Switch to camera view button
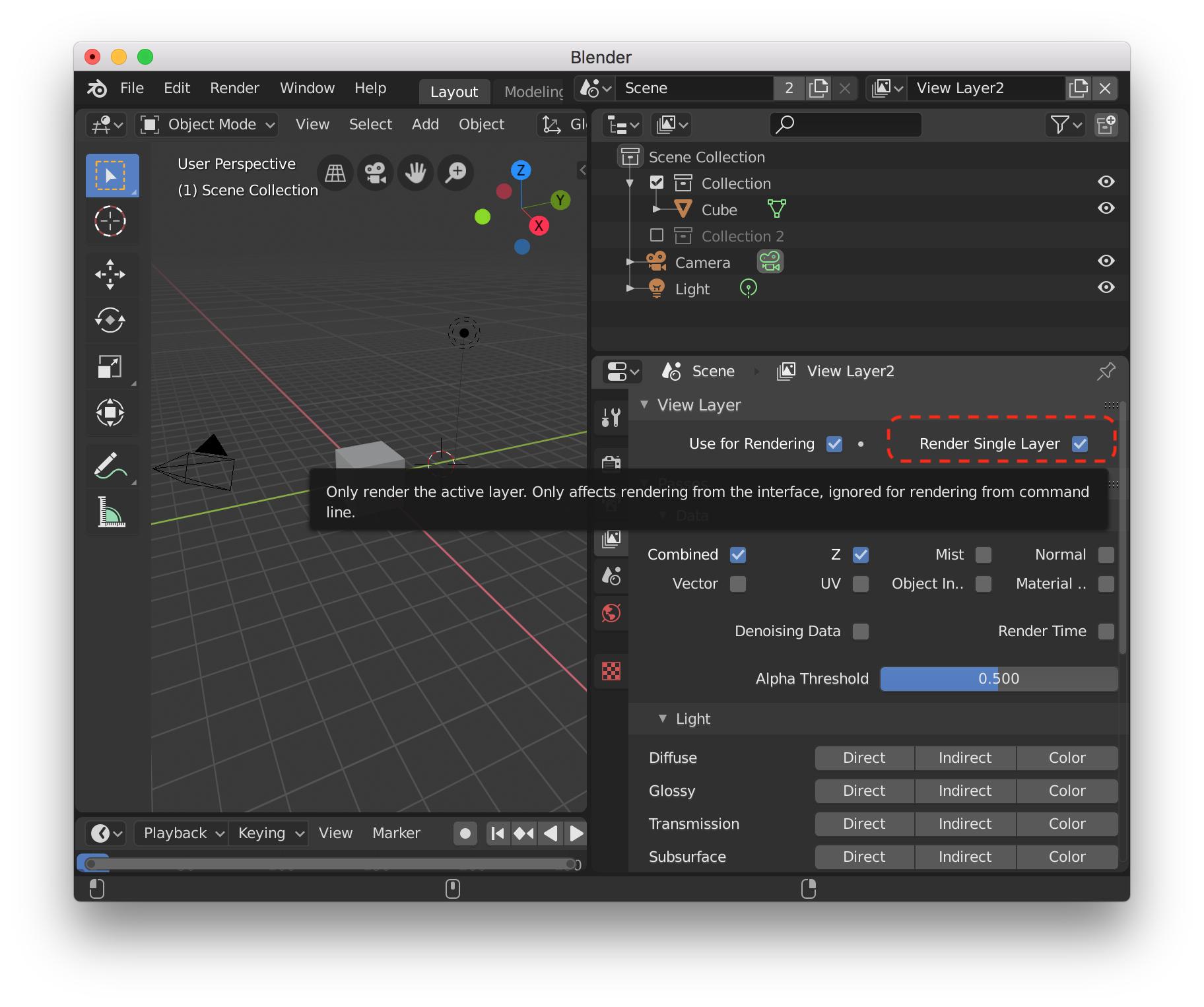Viewport: 1204px width, 1007px height. [376, 173]
